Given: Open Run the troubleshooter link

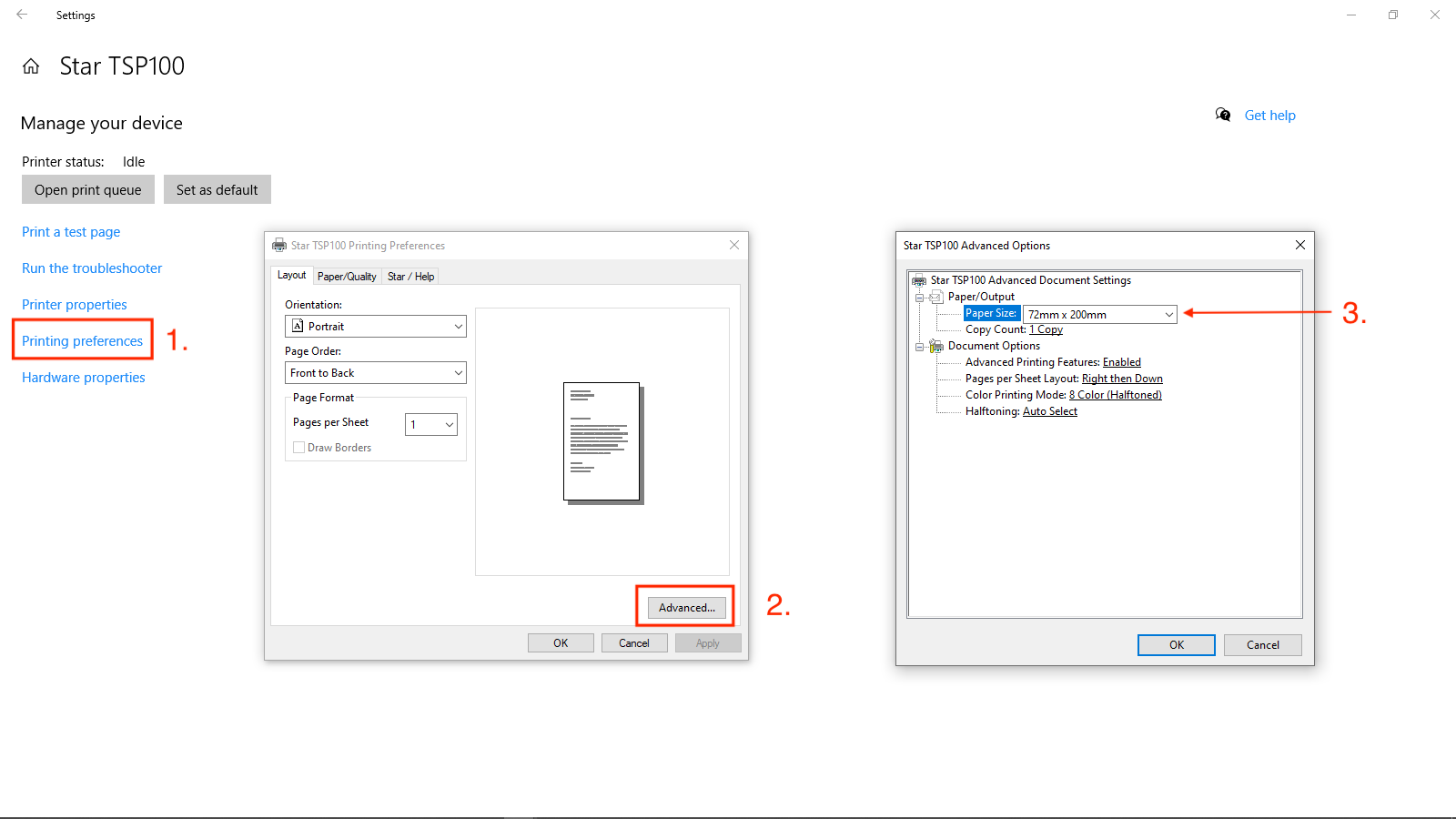Looking at the screenshot, I should point(92,268).
